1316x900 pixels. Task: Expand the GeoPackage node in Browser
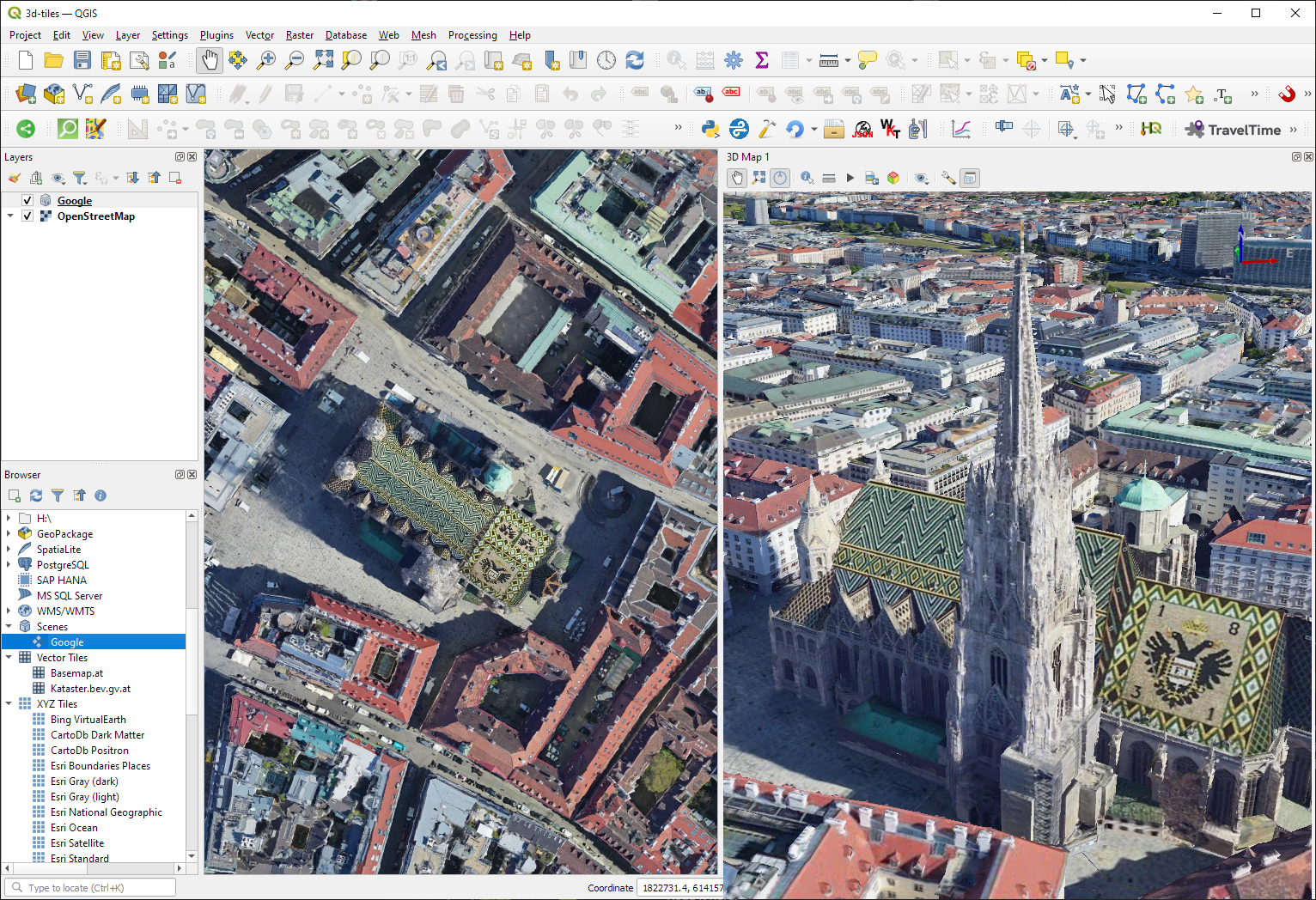click(x=9, y=533)
